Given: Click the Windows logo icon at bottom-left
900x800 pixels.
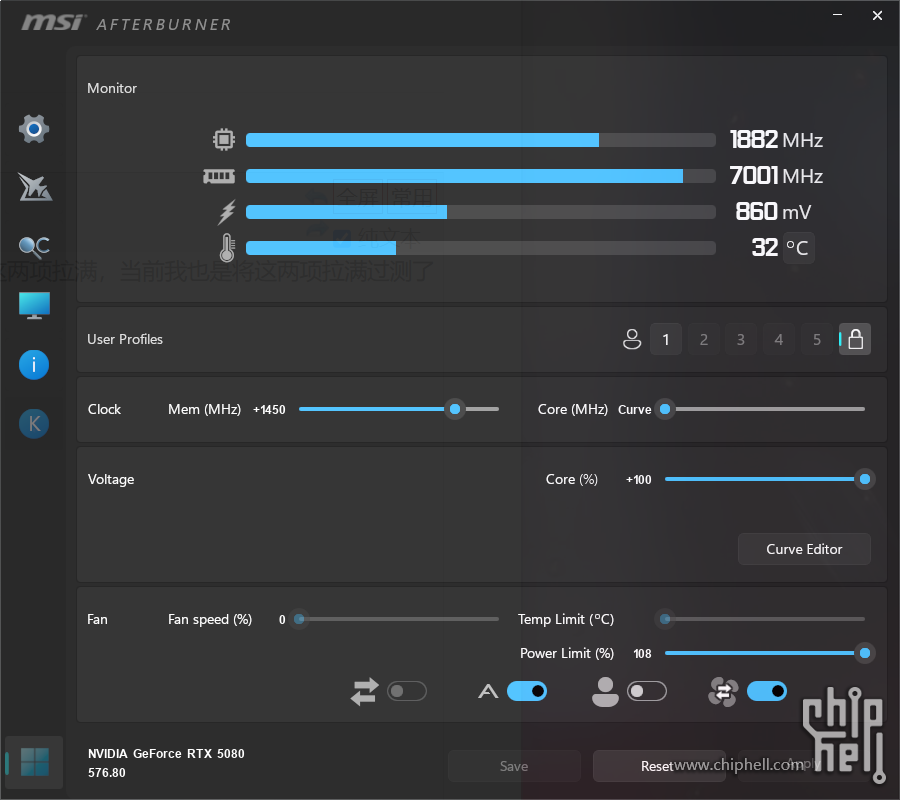Looking at the screenshot, I should [x=34, y=762].
